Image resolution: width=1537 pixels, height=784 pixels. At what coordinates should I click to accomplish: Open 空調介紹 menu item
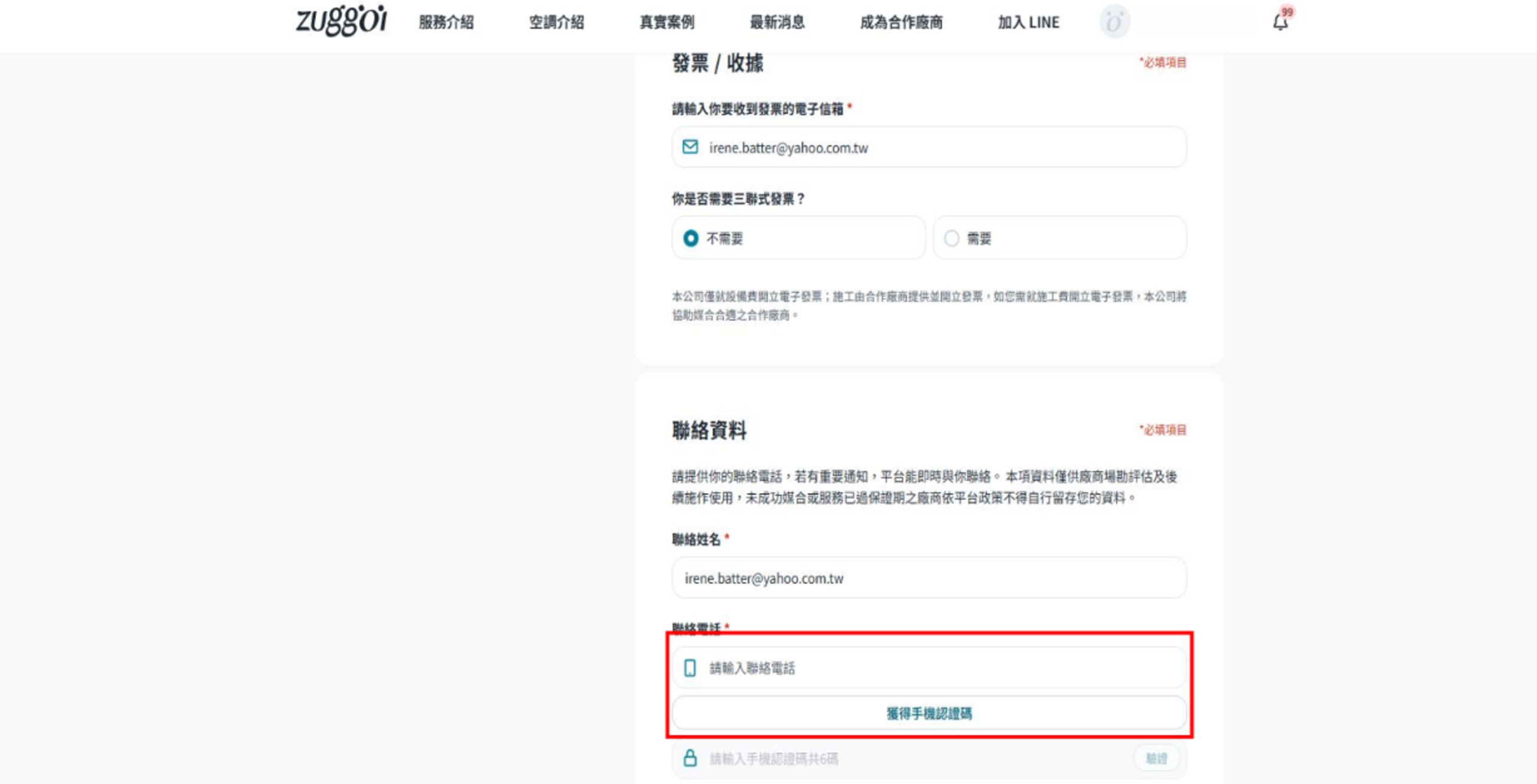557,22
